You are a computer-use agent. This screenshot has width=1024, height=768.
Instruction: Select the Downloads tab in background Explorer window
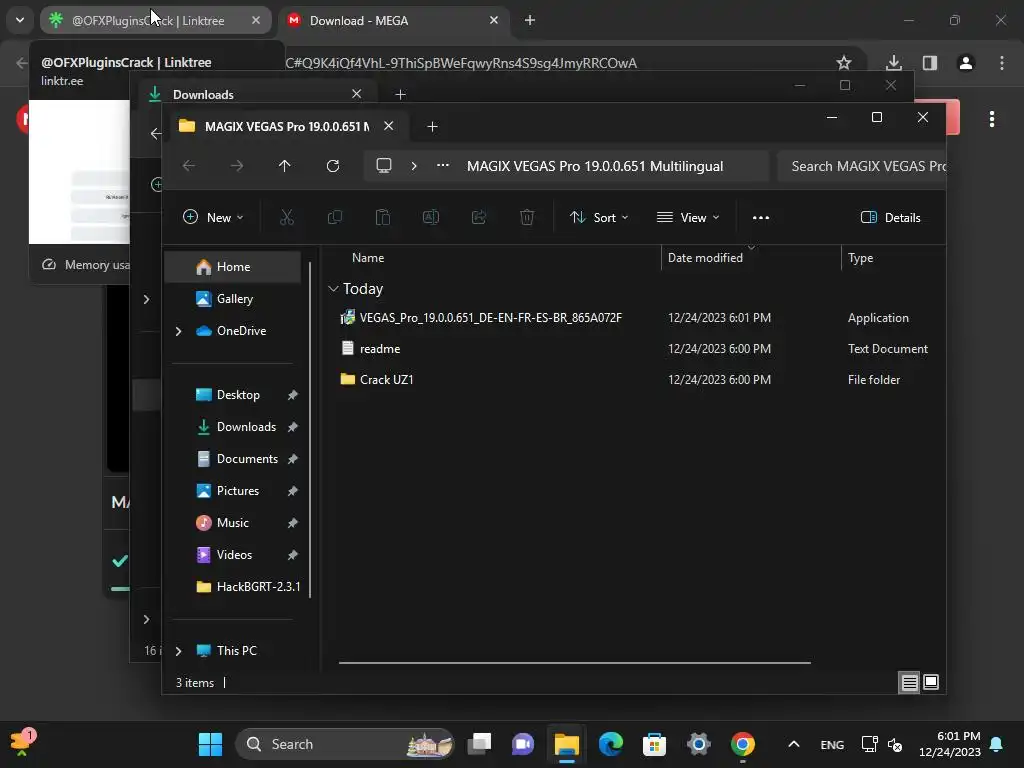coord(255,94)
